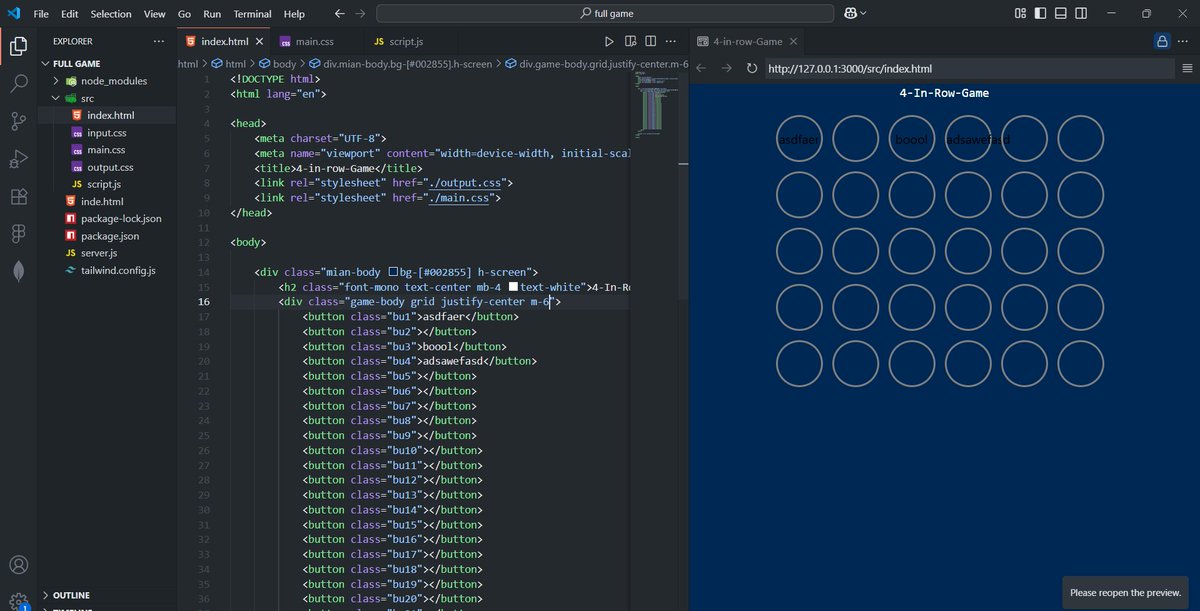Open the Accounts icon in activity bar
The height and width of the screenshot is (611, 1200).
click(x=18, y=566)
